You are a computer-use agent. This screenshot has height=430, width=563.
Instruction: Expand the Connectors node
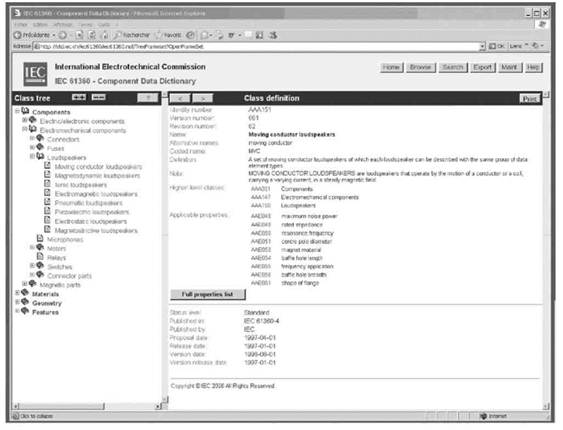[32, 138]
